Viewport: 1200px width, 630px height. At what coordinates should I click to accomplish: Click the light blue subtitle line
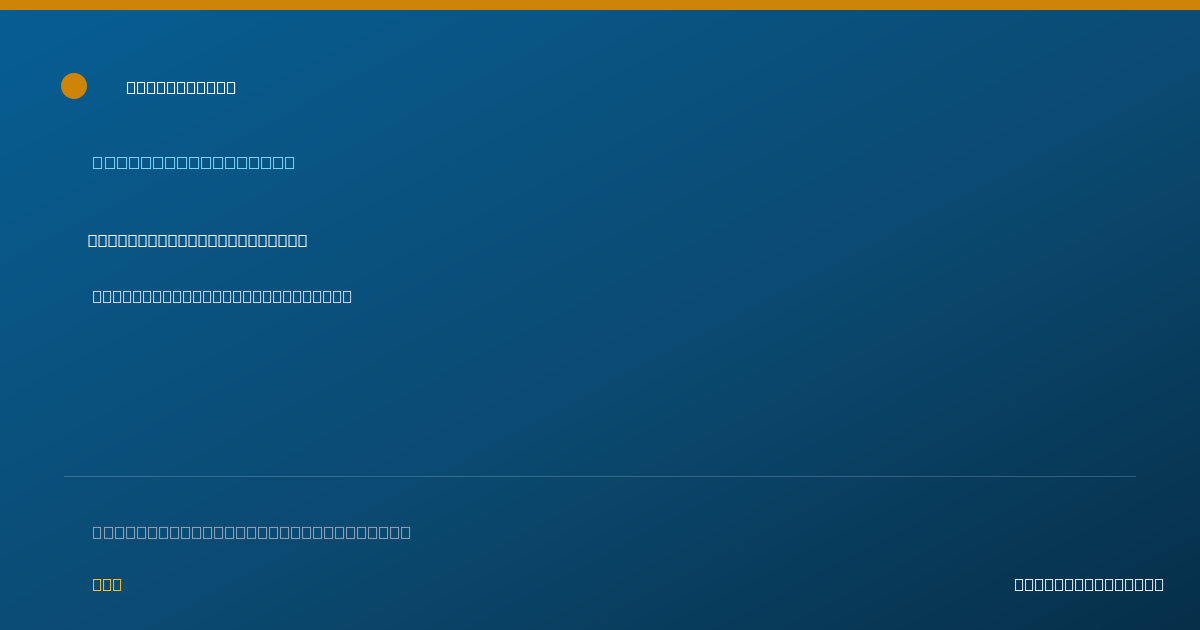(194, 162)
